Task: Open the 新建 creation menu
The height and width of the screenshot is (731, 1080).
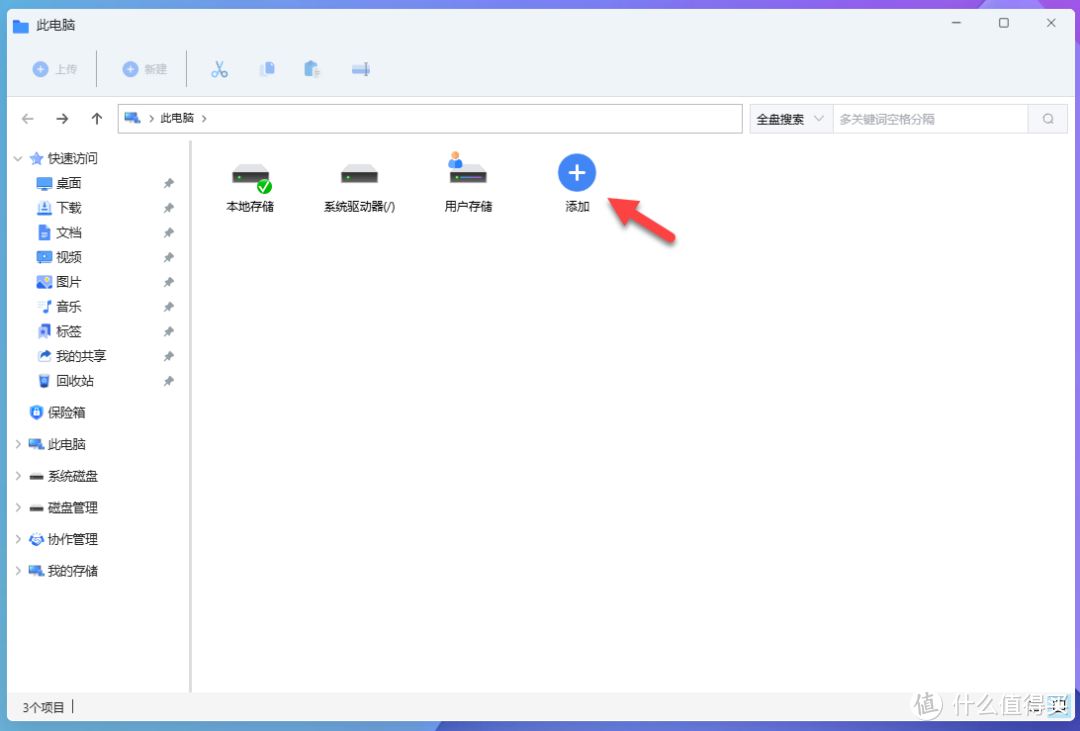Action: [x=144, y=68]
